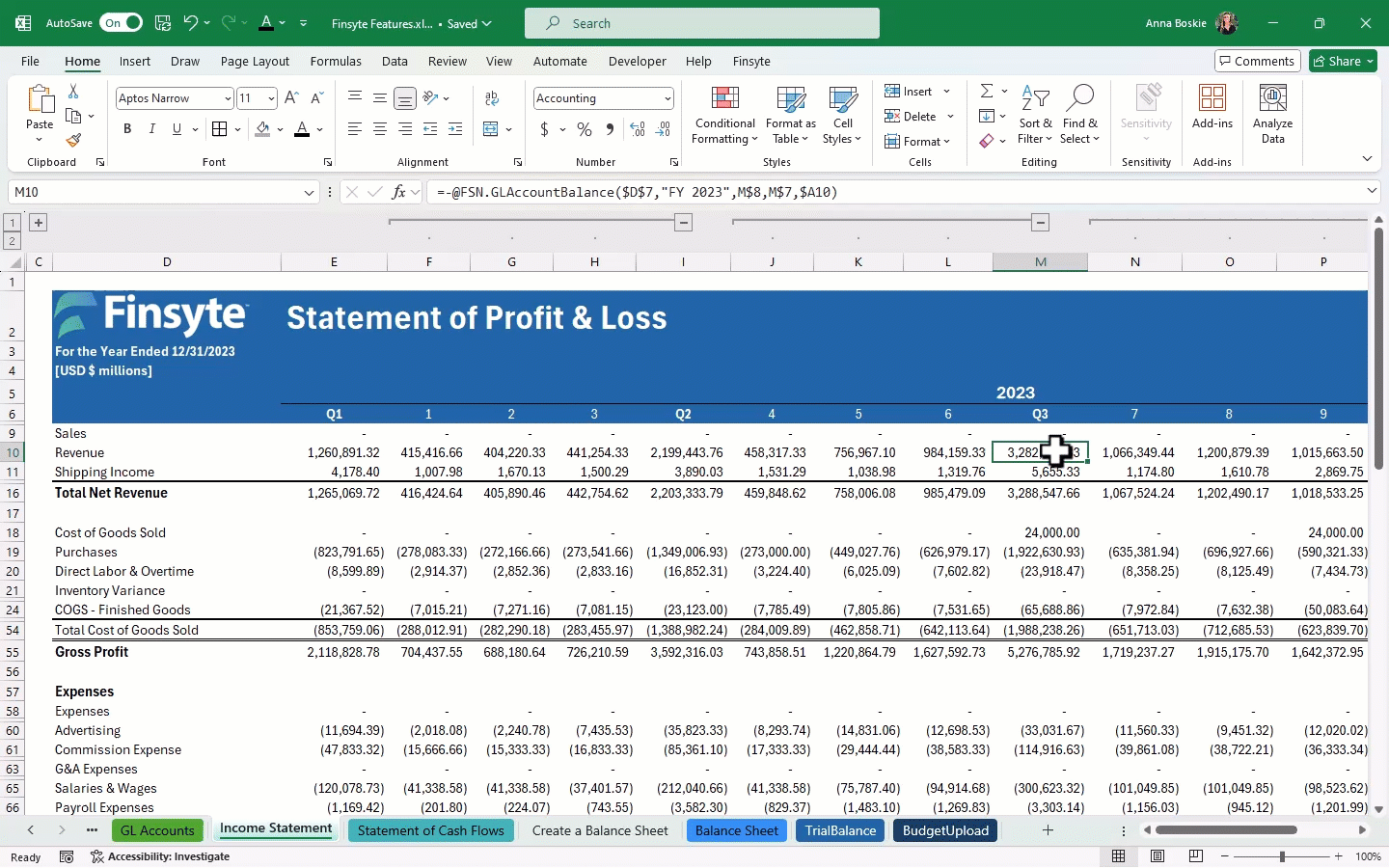Click the Borders icon
The height and width of the screenshot is (868, 1389).
tap(220, 129)
